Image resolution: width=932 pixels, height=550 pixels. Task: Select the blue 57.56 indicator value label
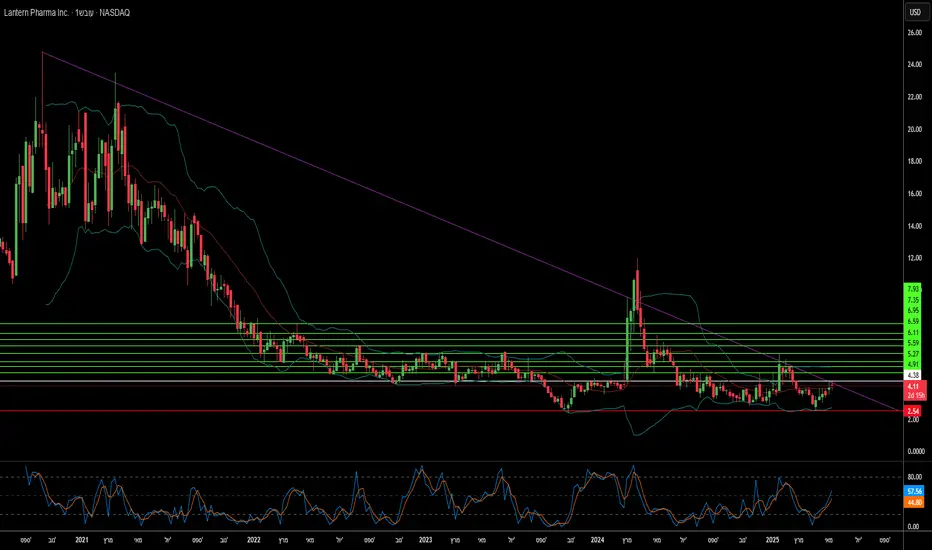(912, 492)
